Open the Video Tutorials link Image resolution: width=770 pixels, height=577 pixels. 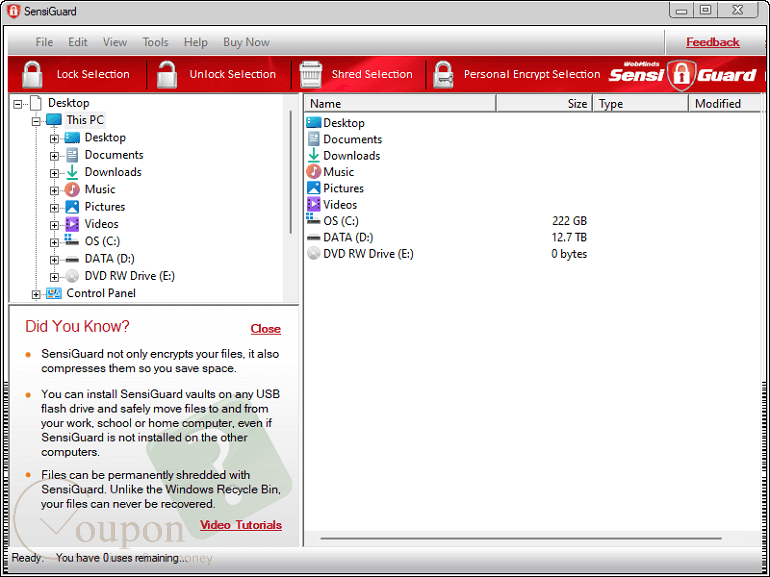tap(241, 525)
